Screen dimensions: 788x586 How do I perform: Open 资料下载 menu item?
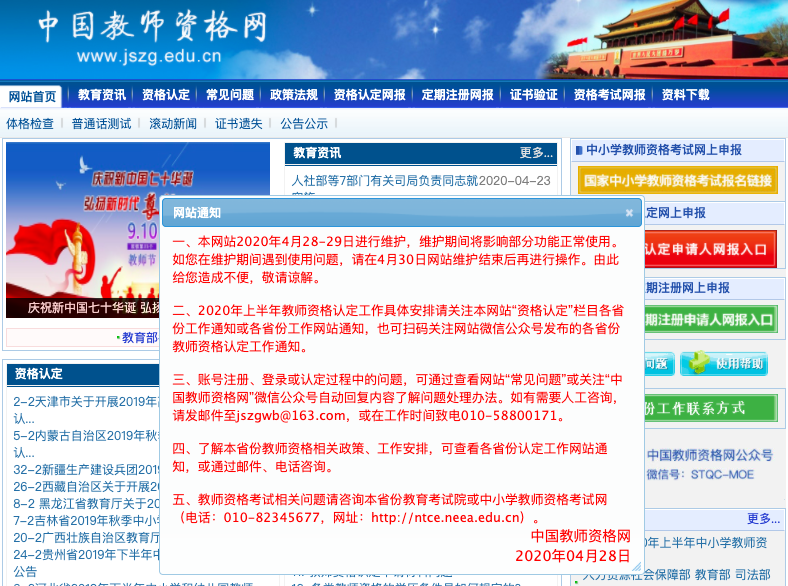coord(685,94)
